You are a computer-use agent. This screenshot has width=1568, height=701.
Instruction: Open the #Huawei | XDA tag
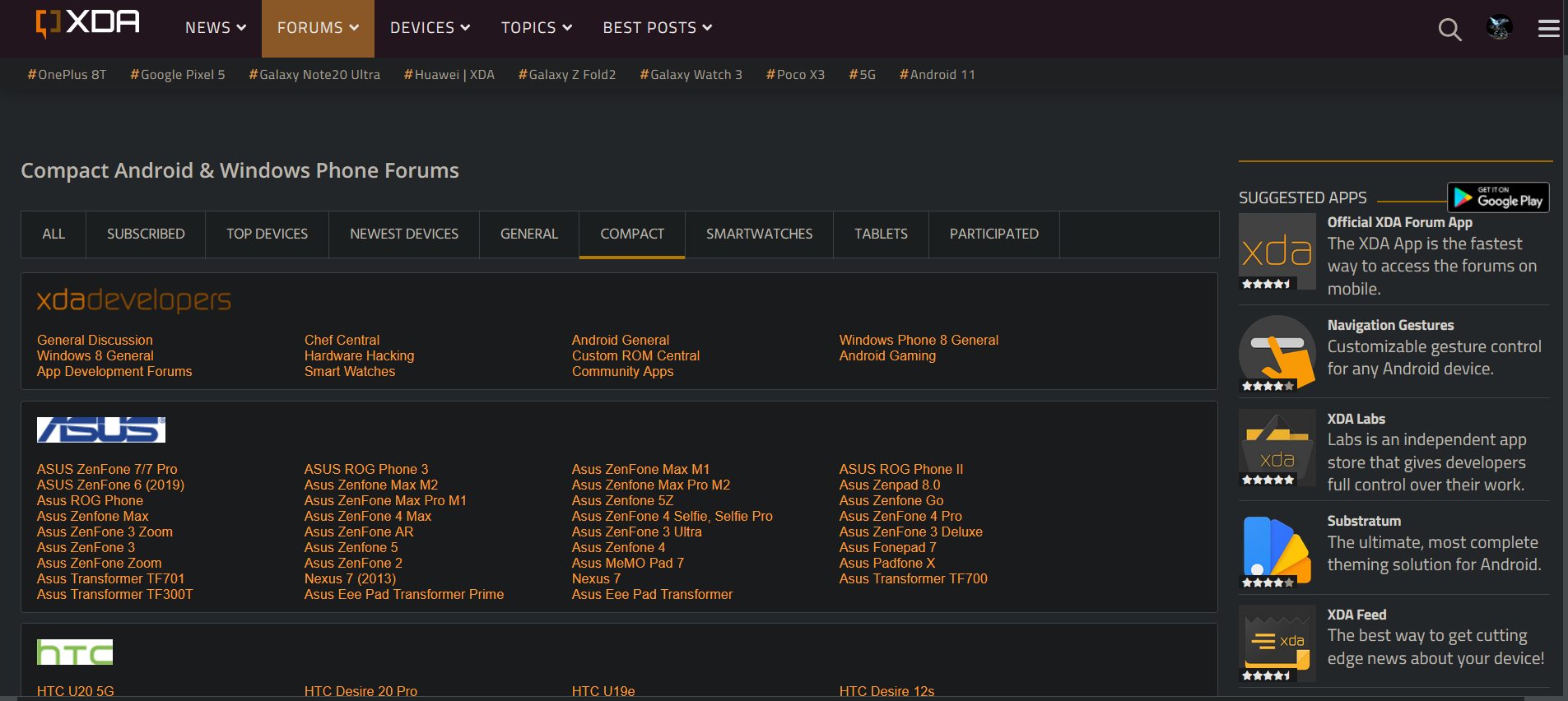click(x=449, y=75)
